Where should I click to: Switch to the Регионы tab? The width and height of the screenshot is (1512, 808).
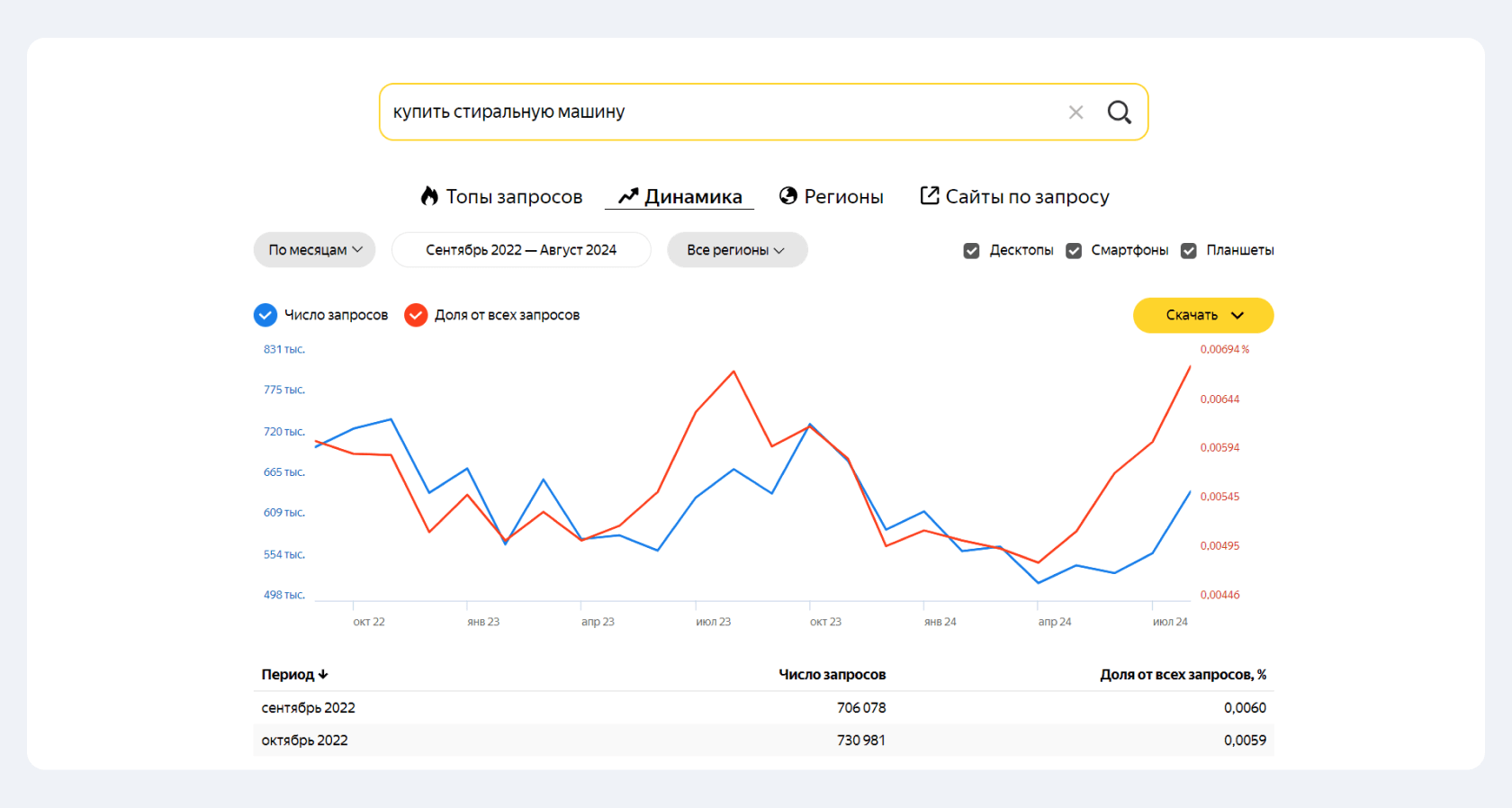point(843,197)
